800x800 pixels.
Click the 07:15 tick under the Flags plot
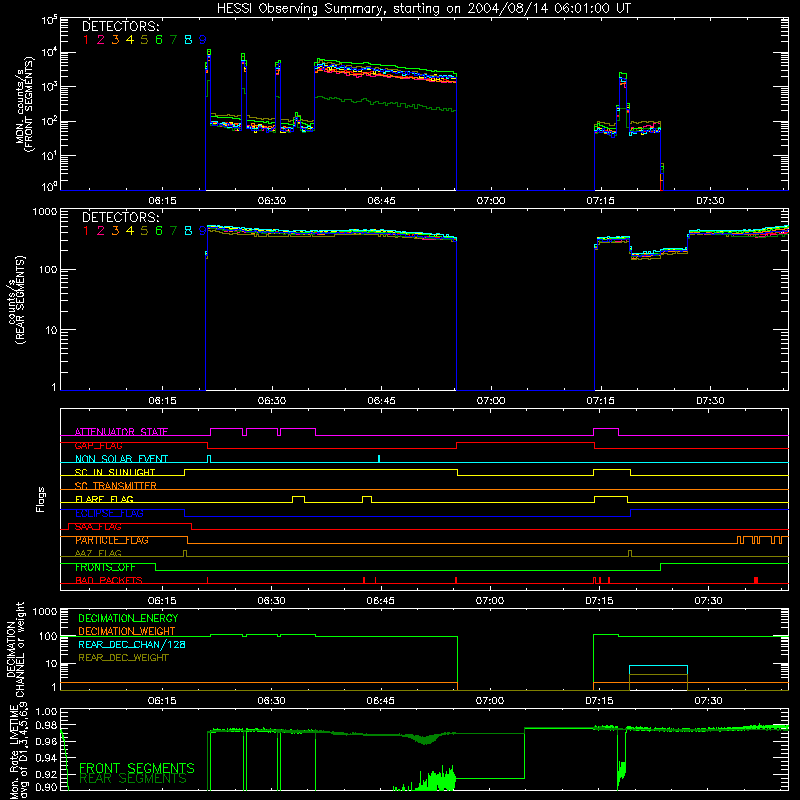599,601
